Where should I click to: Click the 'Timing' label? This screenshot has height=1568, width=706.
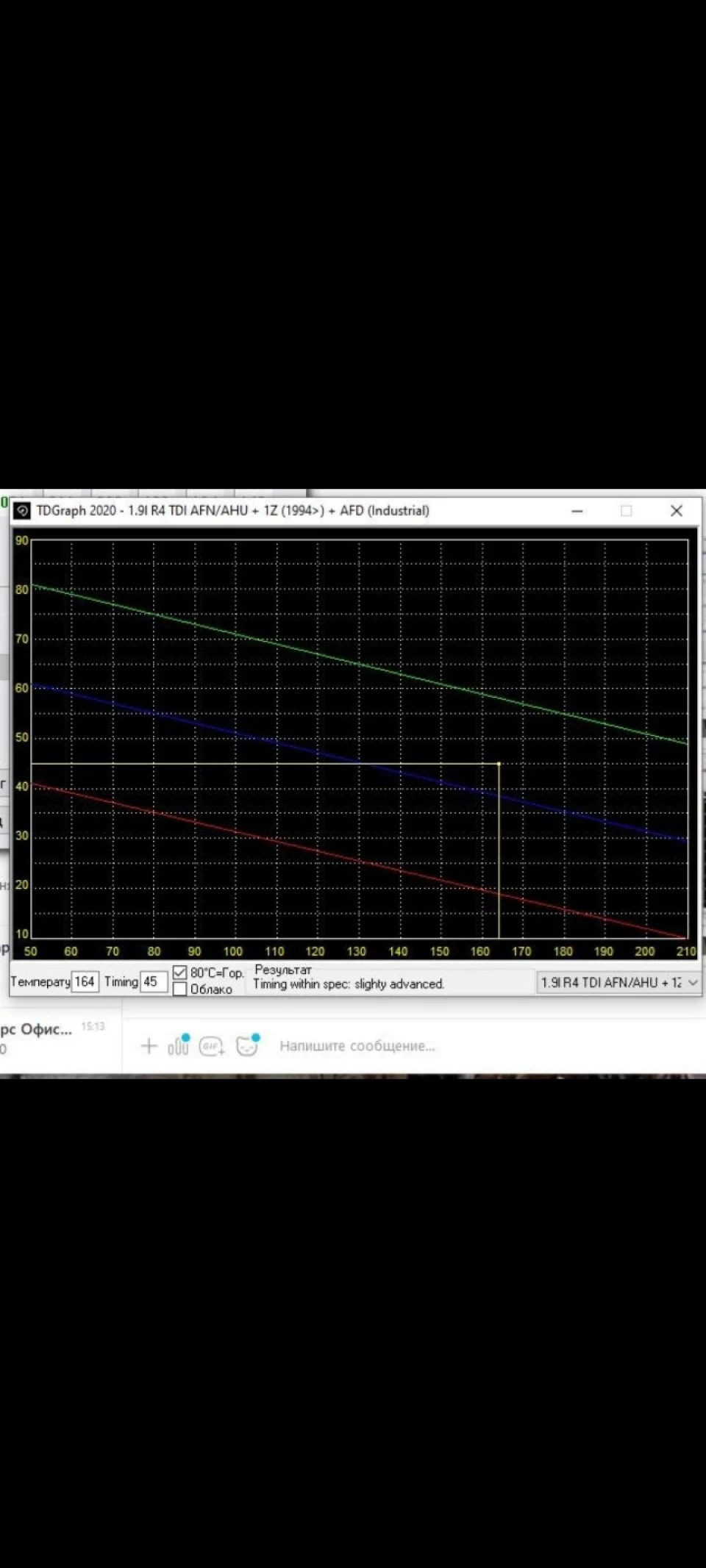point(121,981)
